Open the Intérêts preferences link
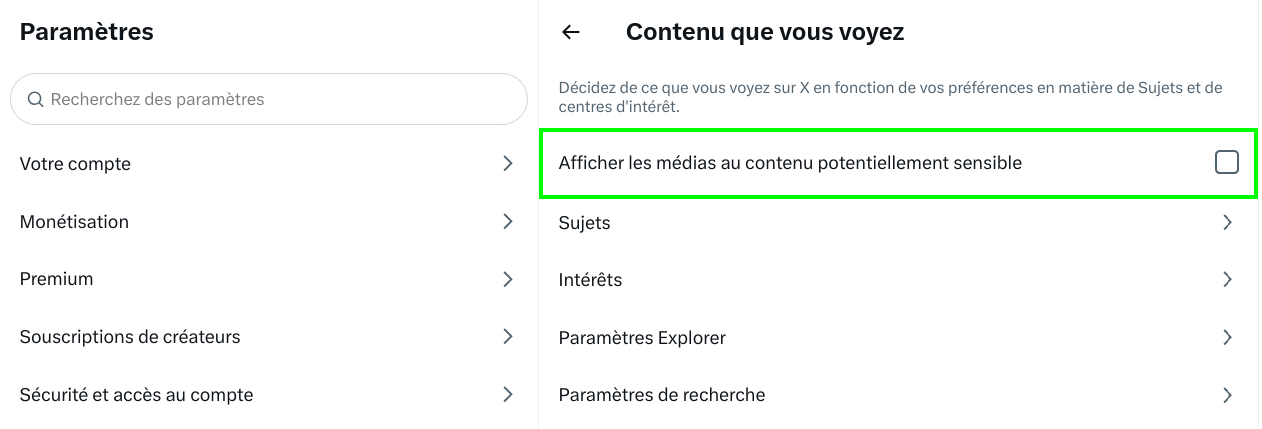 591,280
